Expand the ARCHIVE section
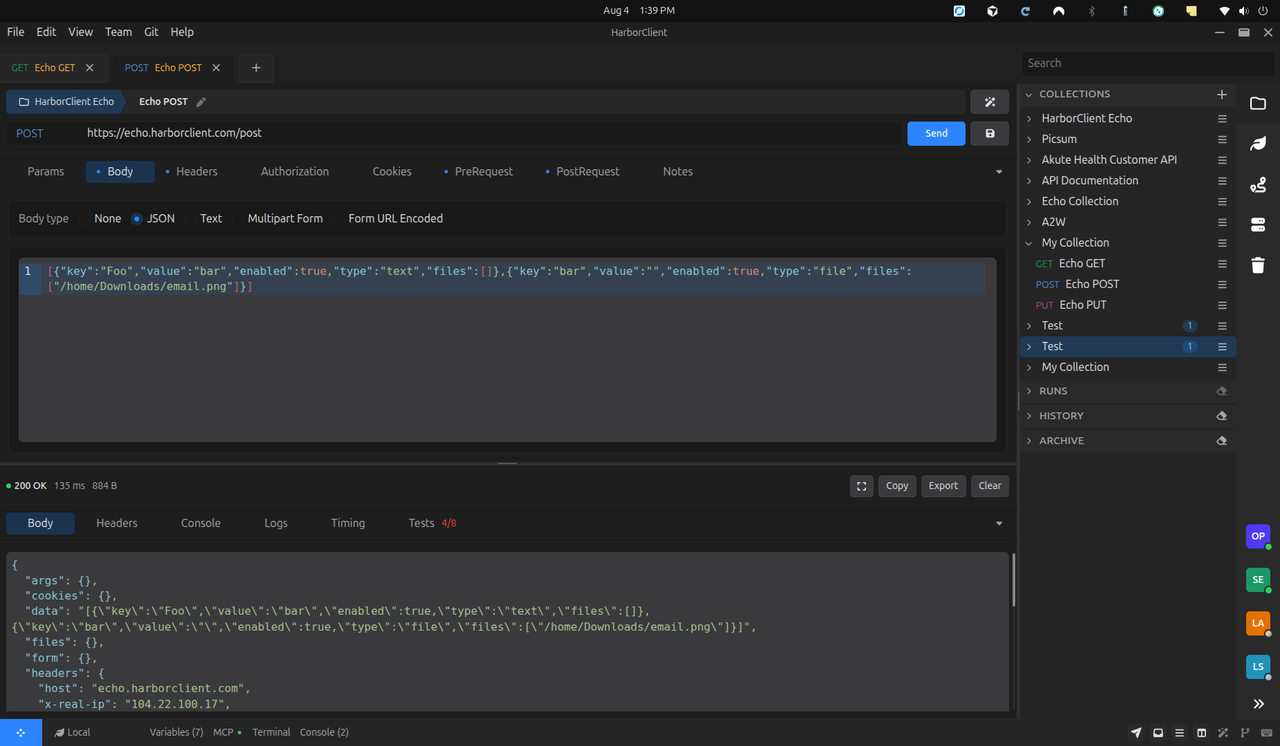The height and width of the screenshot is (746, 1280). (x=1029, y=441)
